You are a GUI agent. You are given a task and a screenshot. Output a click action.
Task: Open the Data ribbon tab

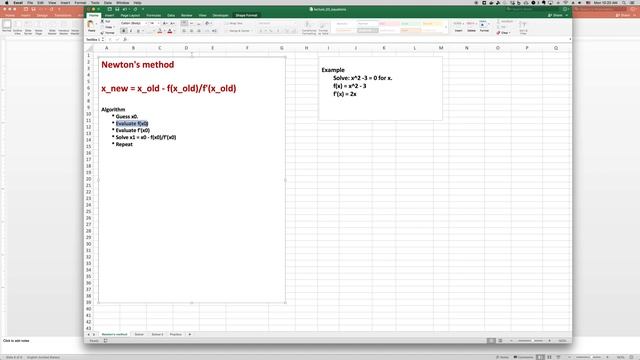[x=171, y=16]
